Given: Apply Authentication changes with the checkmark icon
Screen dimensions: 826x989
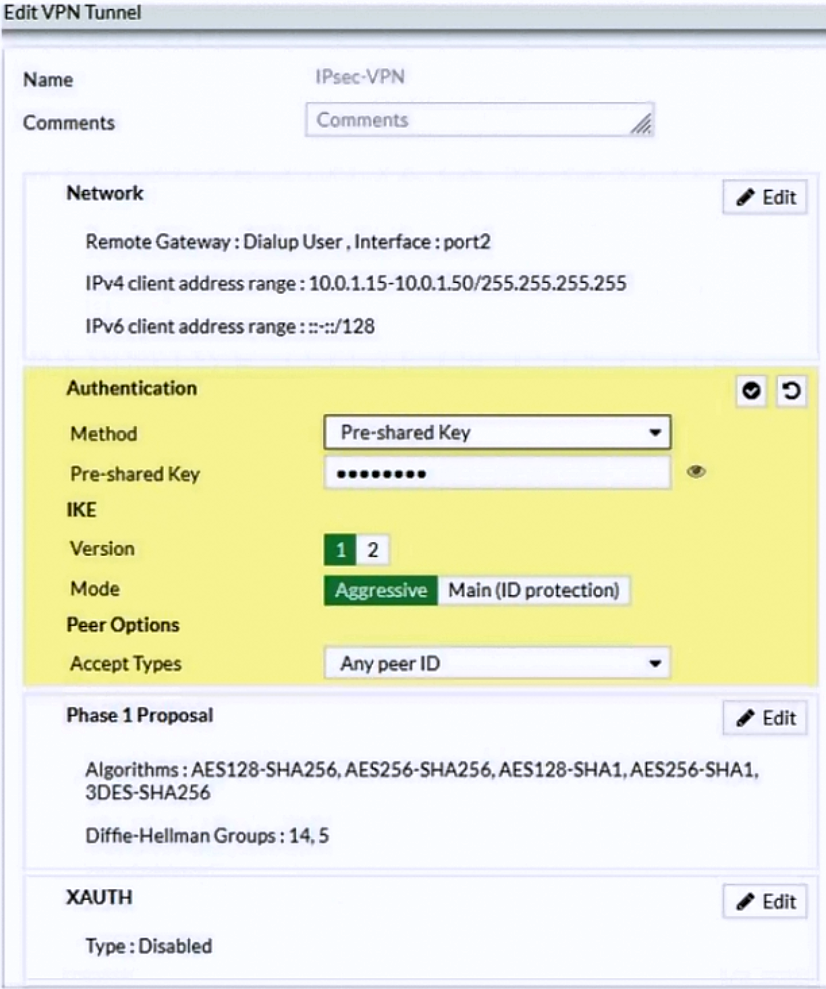Looking at the screenshot, I should coord(751,392).
